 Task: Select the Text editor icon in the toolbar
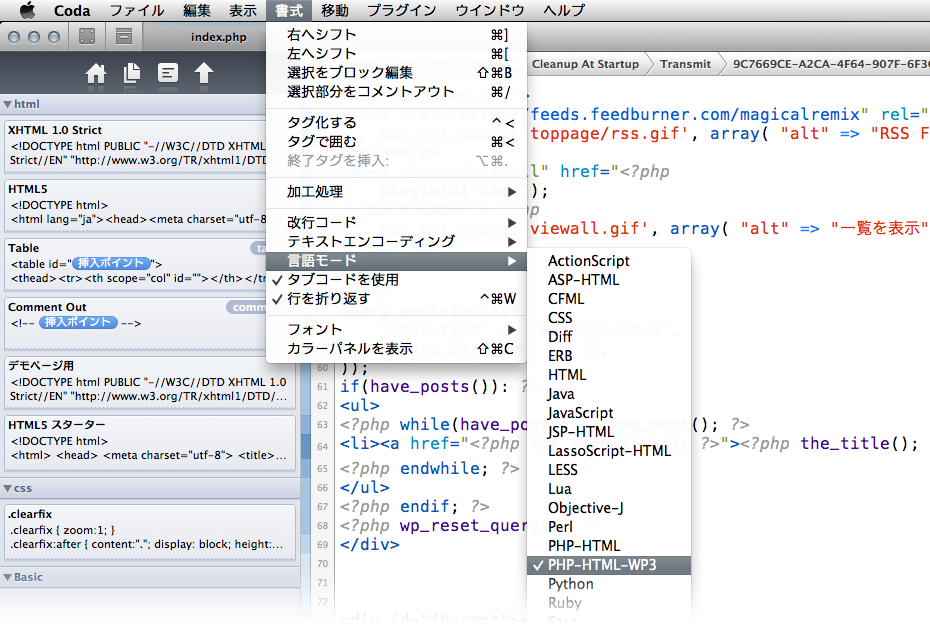(x=167, y=74)
